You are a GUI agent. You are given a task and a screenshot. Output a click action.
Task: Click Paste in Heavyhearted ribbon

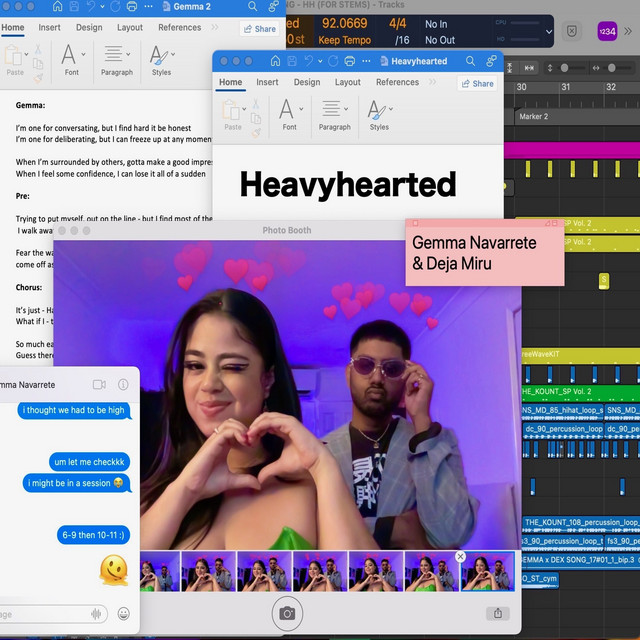[233, 115]
